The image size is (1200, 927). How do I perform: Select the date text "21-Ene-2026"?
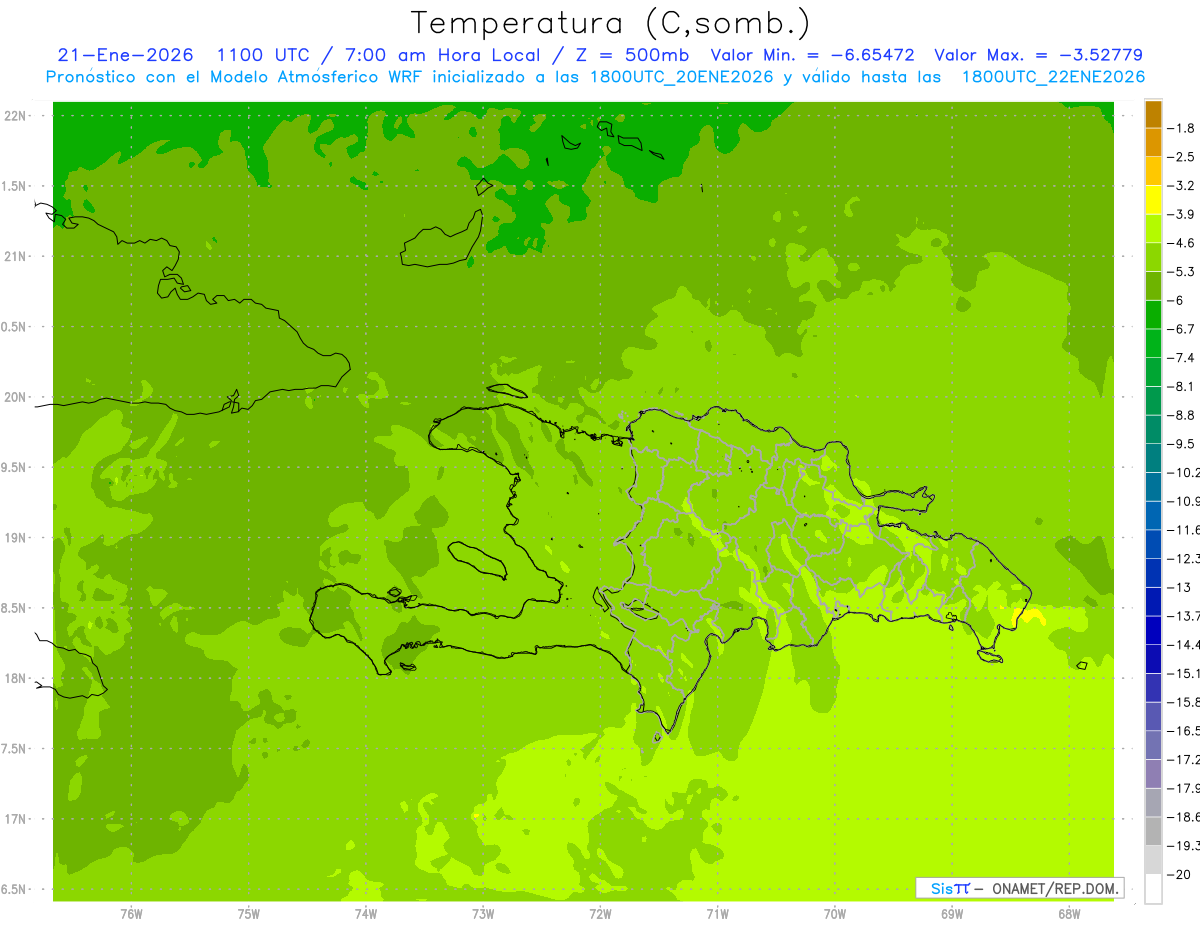click(x=125, y=55)
